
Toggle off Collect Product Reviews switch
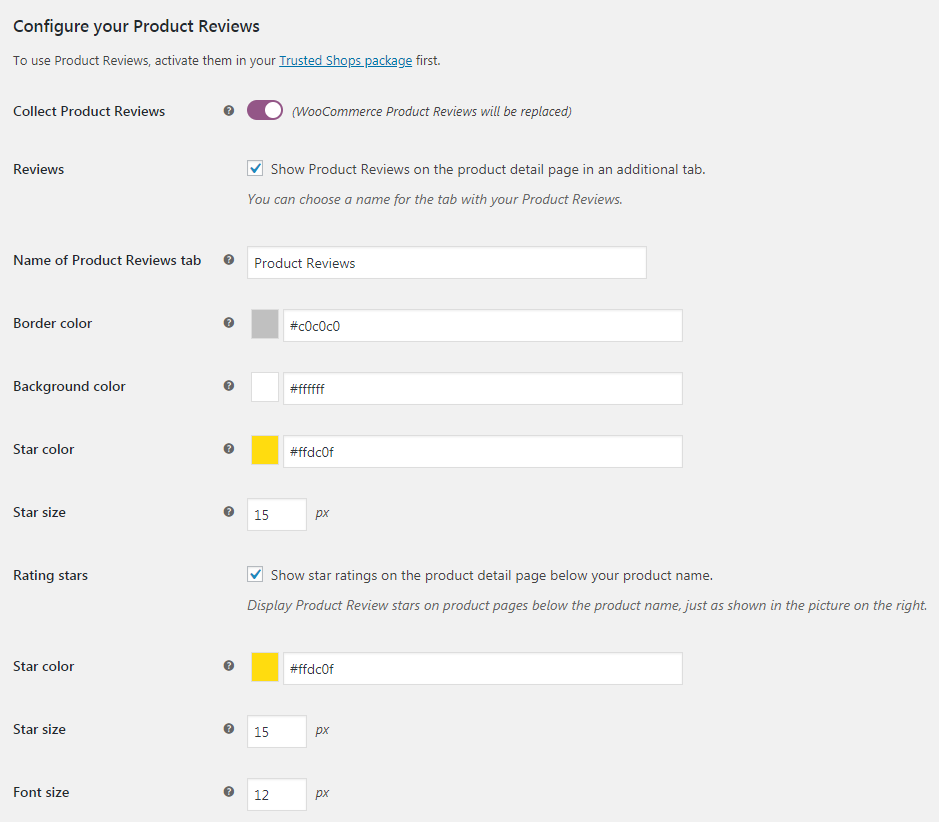coord(265,110)
